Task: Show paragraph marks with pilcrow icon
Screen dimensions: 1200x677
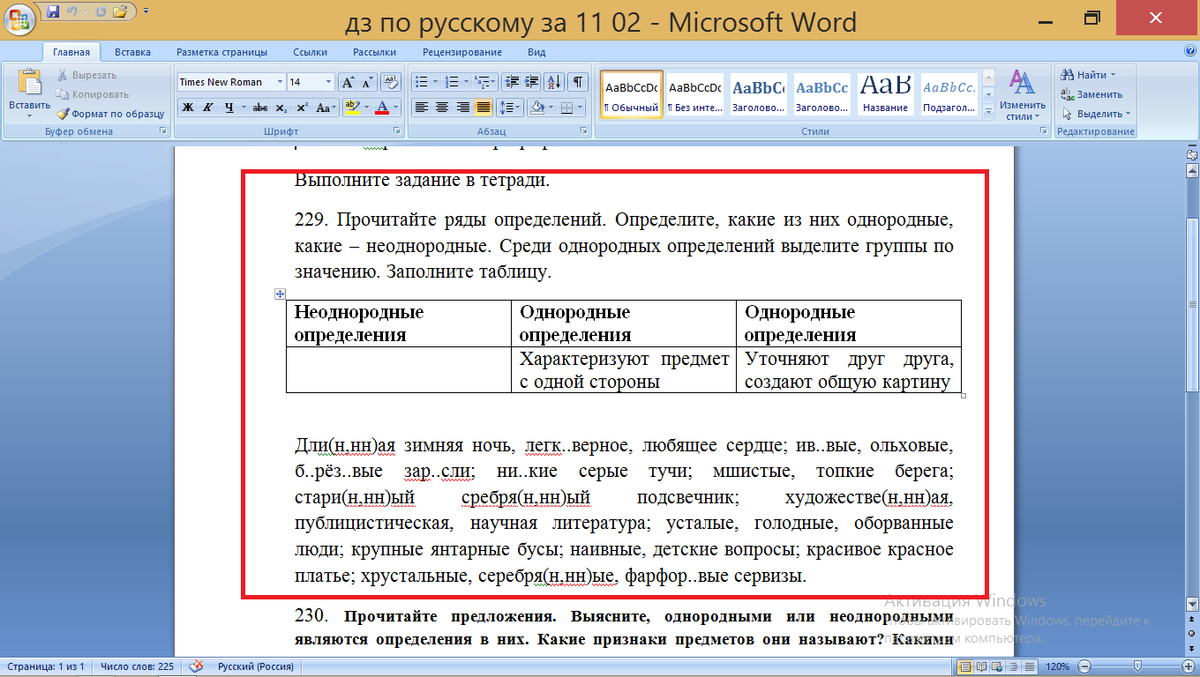Action: (x=579, y=82)
